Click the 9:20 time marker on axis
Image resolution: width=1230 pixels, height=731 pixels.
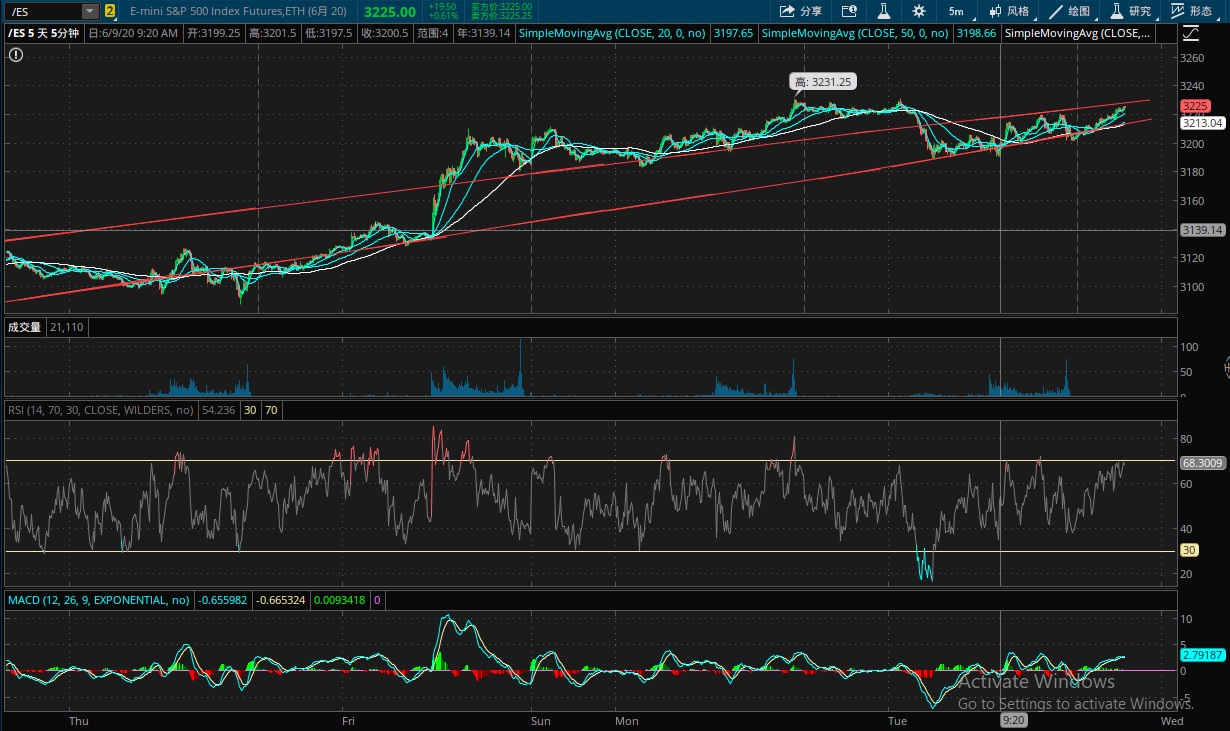pos(1012,720)
